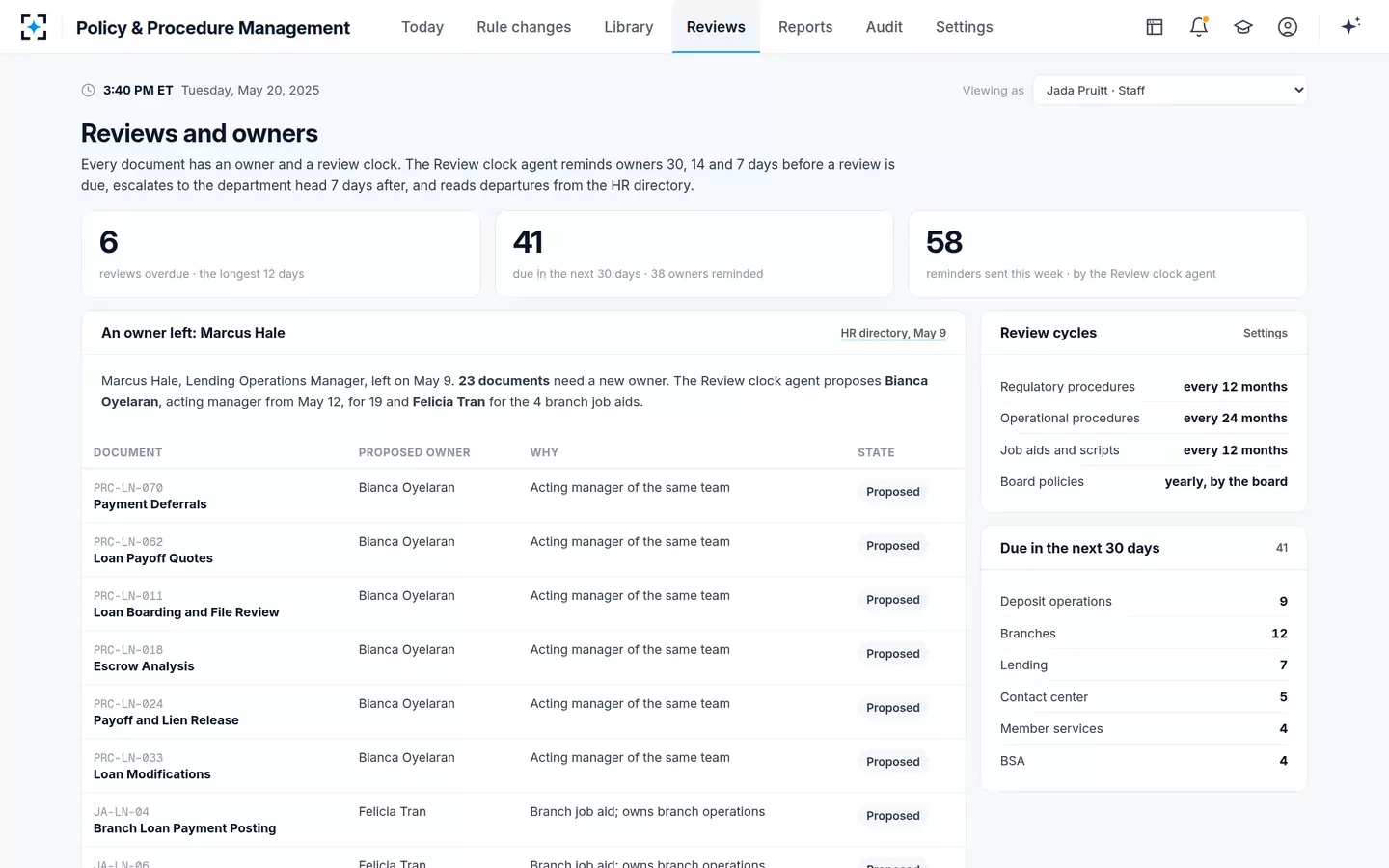Open the Library tab

629,27
